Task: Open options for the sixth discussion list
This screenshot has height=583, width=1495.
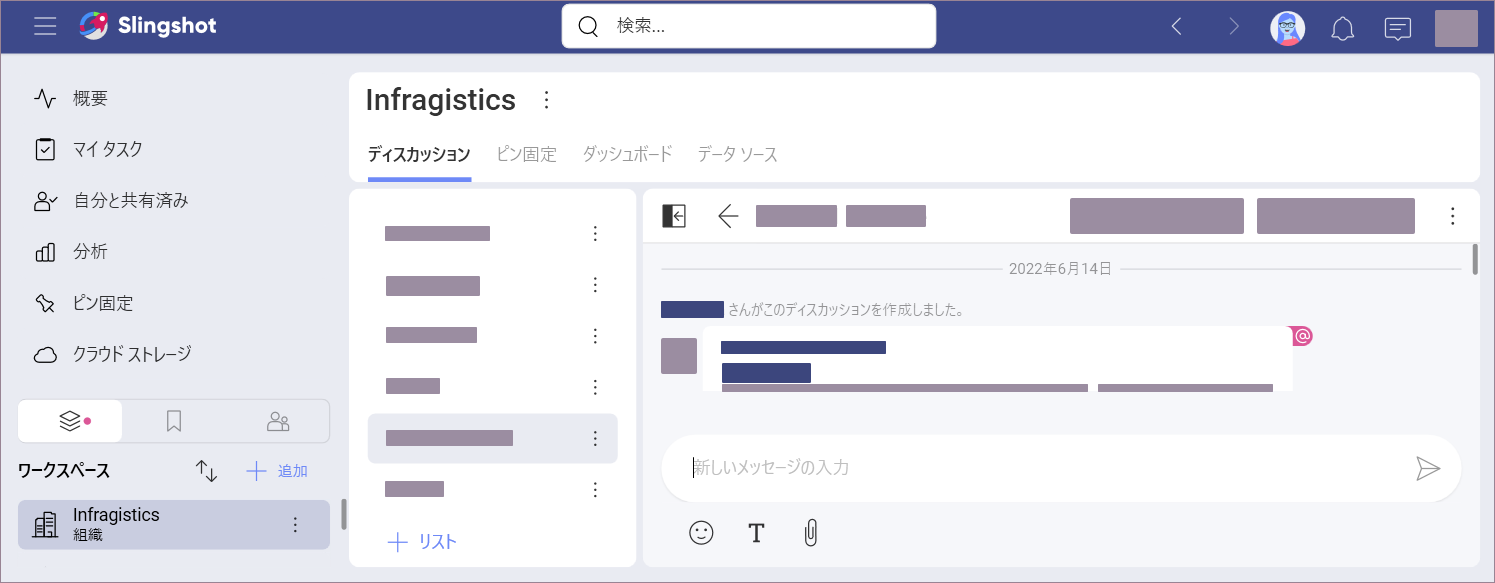Action: (x=595, y=489)
